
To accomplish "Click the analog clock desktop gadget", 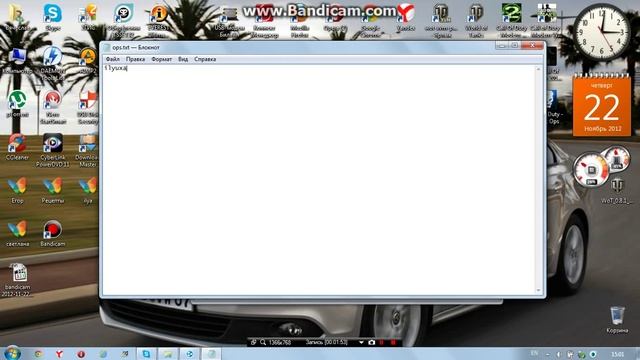I will [602, 32].
